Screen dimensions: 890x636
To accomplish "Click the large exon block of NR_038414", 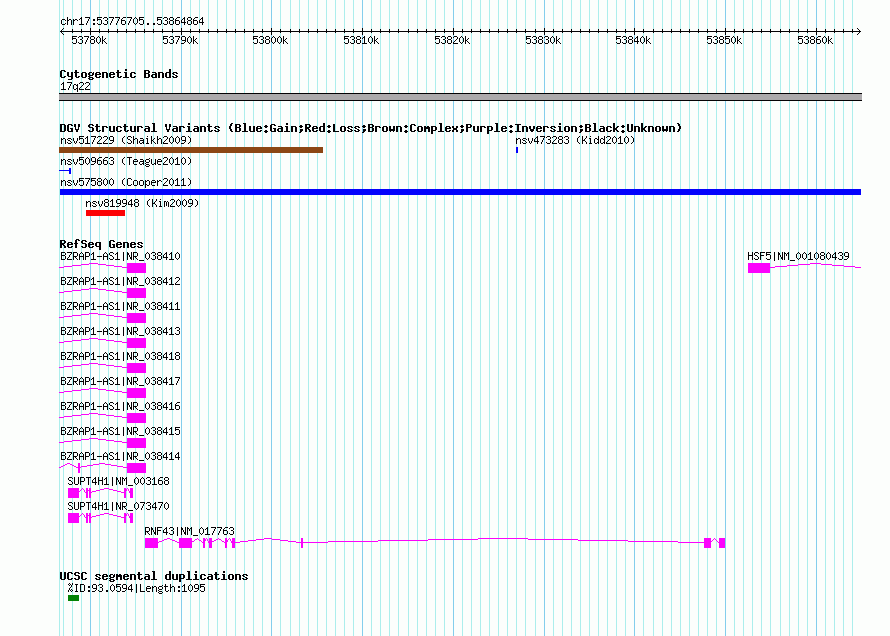I will (x=136, y=467).
